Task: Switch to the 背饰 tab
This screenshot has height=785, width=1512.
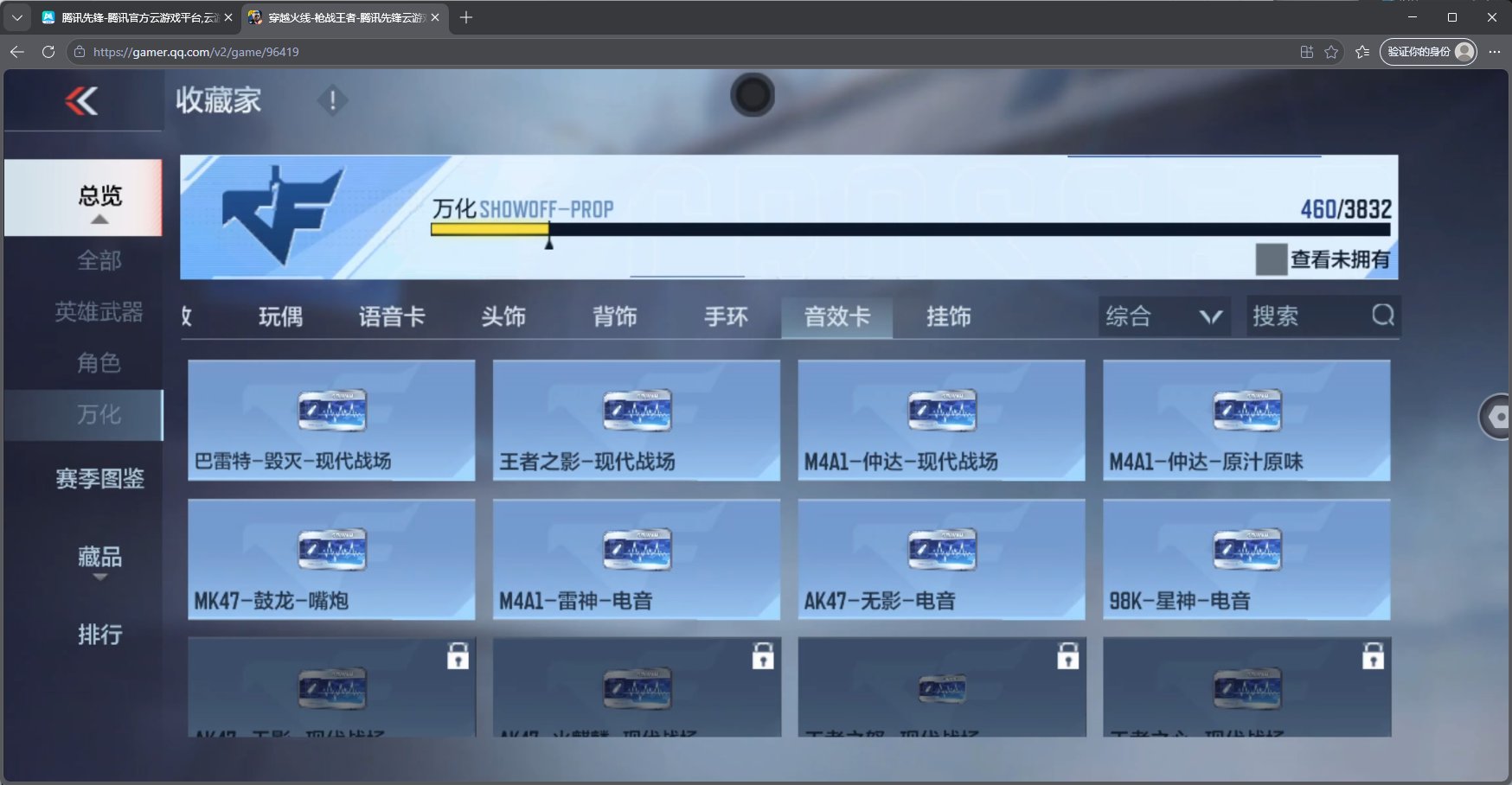Action: pyautogui.click(x=615, y=316)
